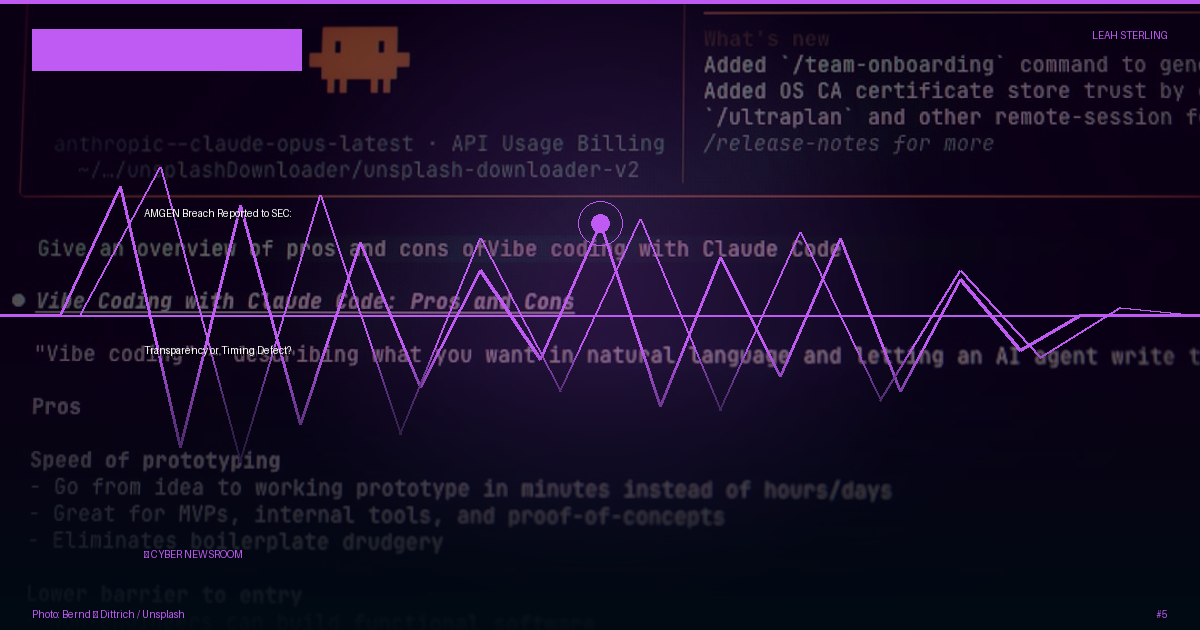Image resolution: width=1200 pixels, height=630 pixels.
Task: Click the 'AMGEN Breach Reported to SEC:' headline
Action: 217,213
